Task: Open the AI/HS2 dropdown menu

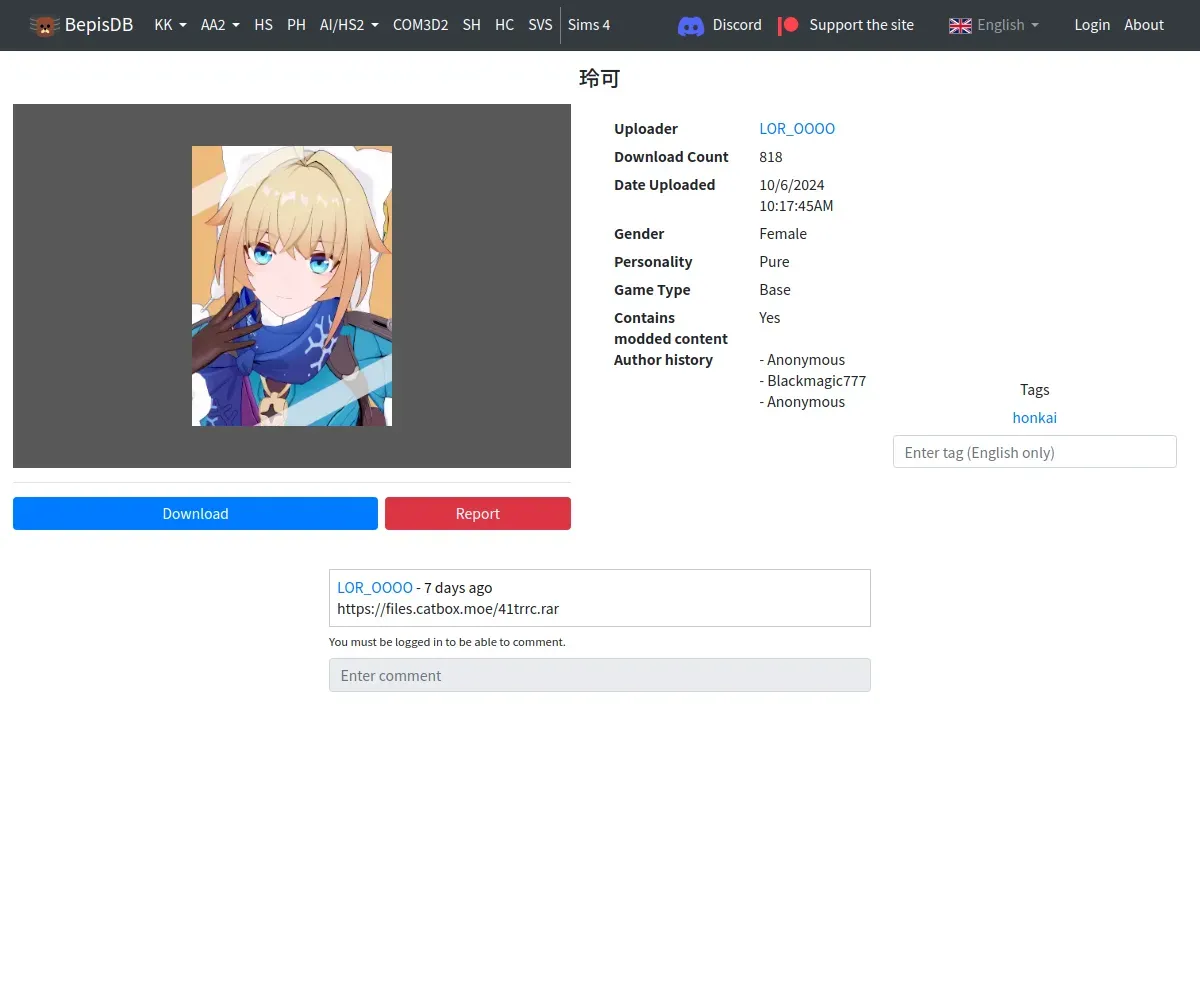Action: click(x=349, y=25)
